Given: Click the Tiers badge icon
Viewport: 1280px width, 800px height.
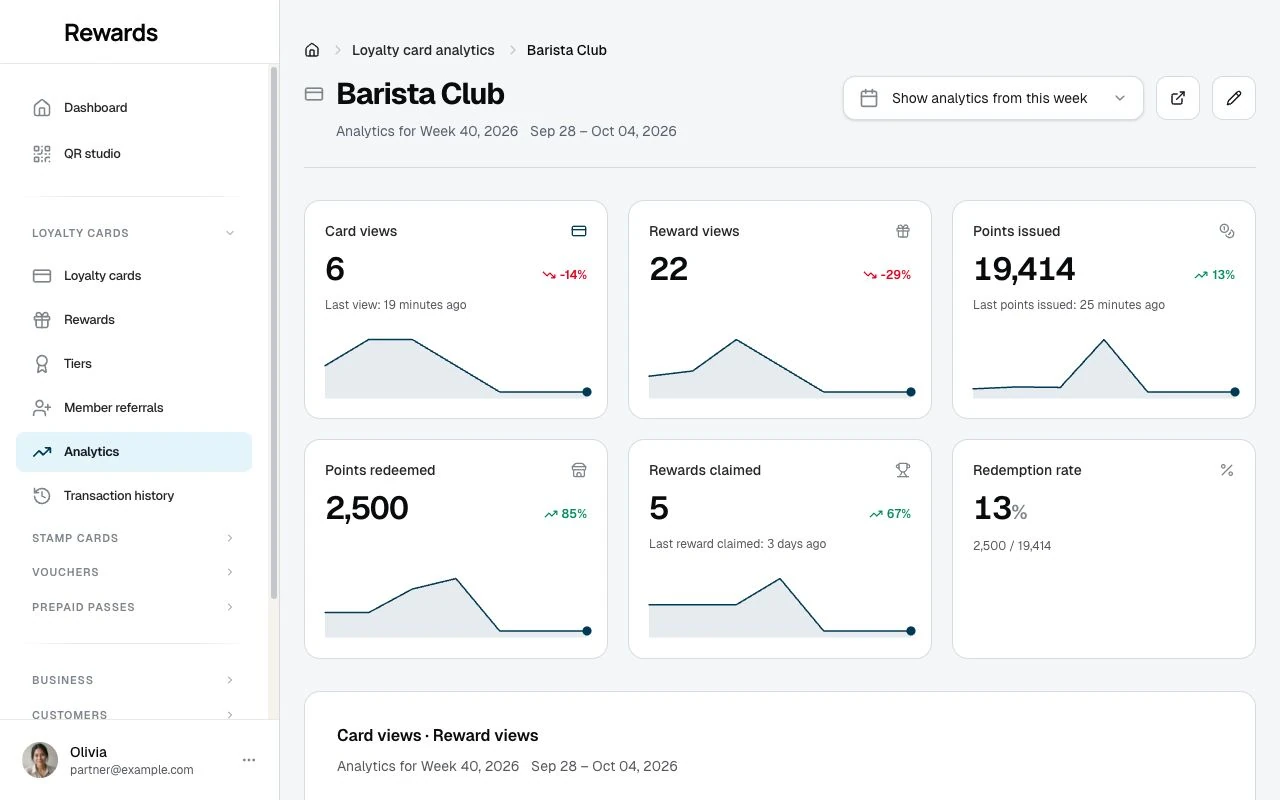Looking at the screenshot, I should tap(42, 364).
